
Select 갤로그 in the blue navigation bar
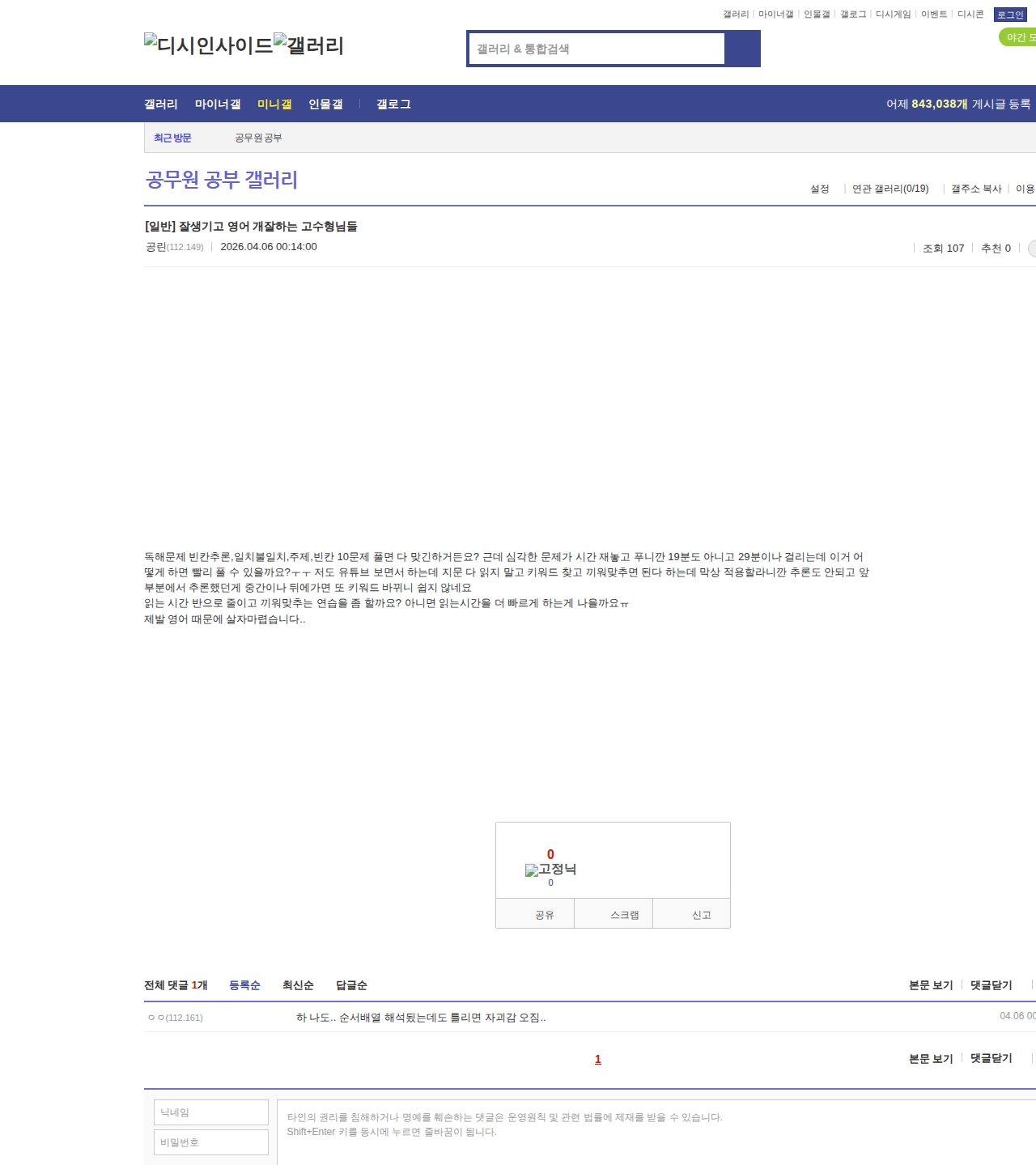pos(393,104)
